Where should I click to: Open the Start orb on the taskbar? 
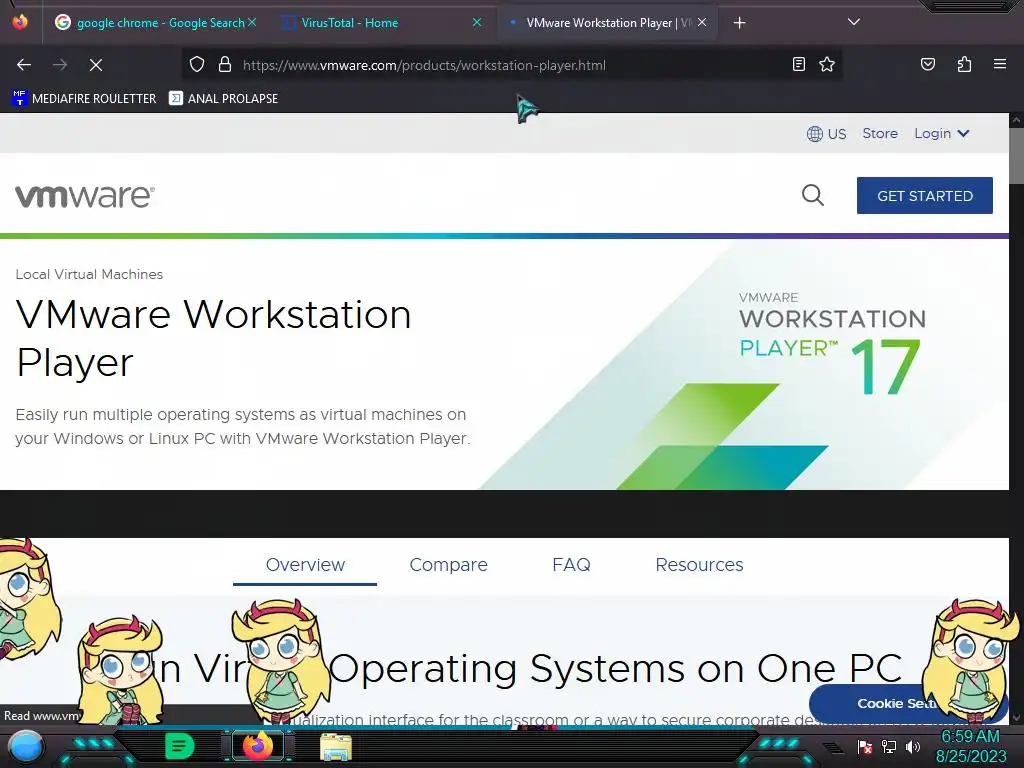click(x=25, y=746)
